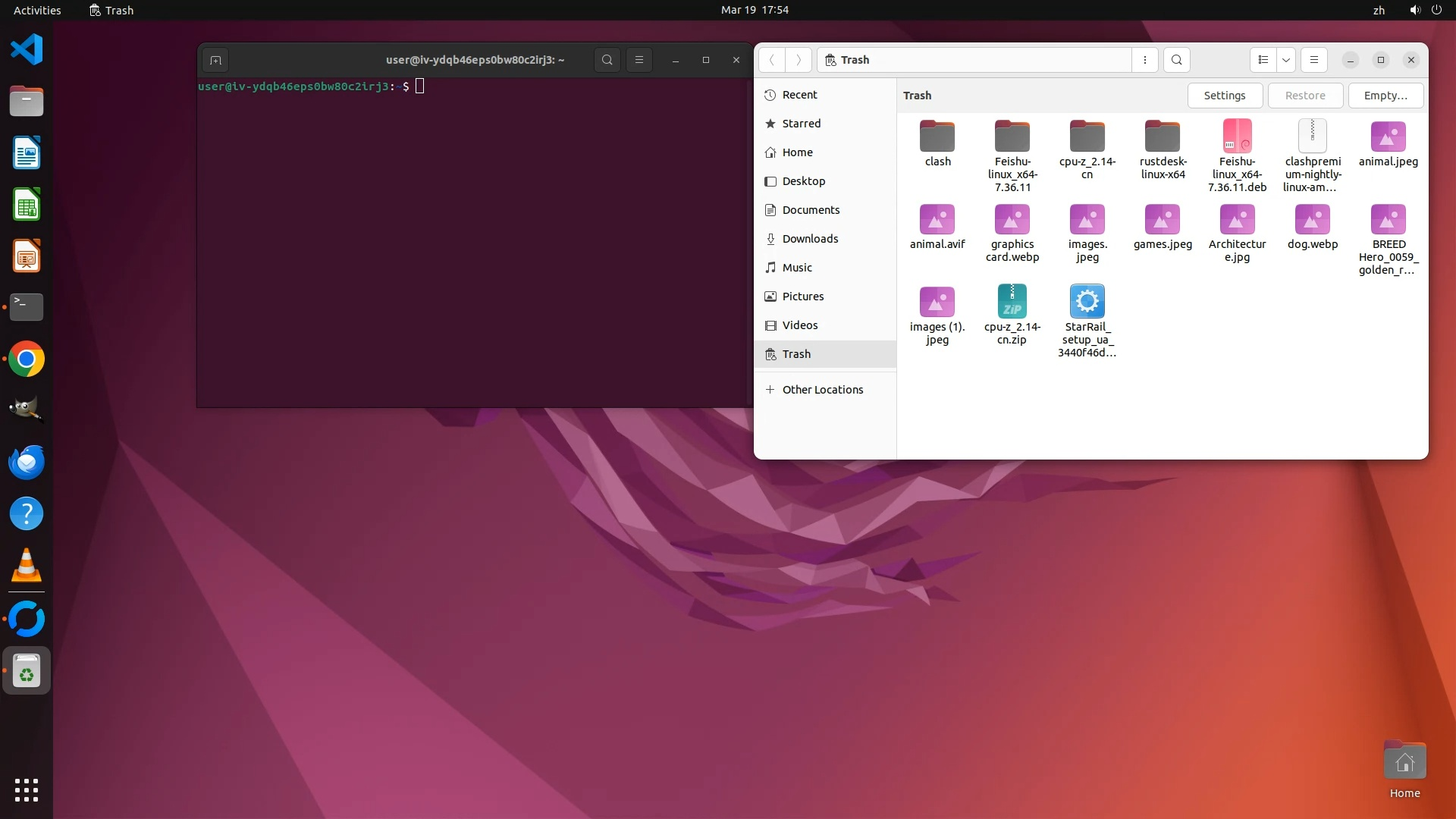Open terminal hamburger menu
The height and width of the screenshot is (819, 1456).
[639, 60]
